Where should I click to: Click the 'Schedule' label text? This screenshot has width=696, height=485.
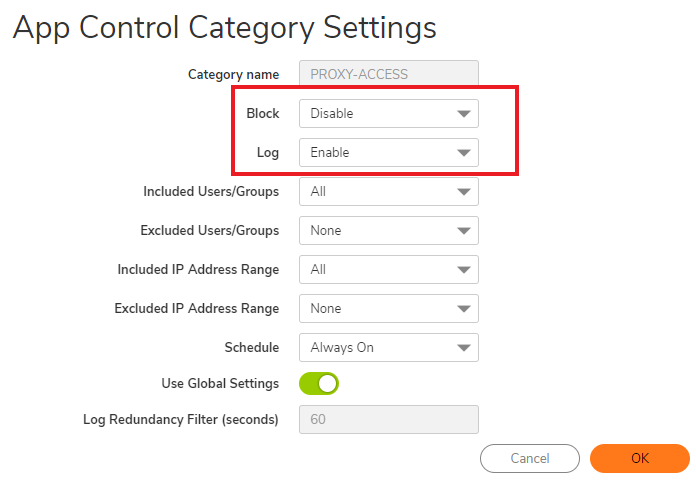[x=252, y=347]
